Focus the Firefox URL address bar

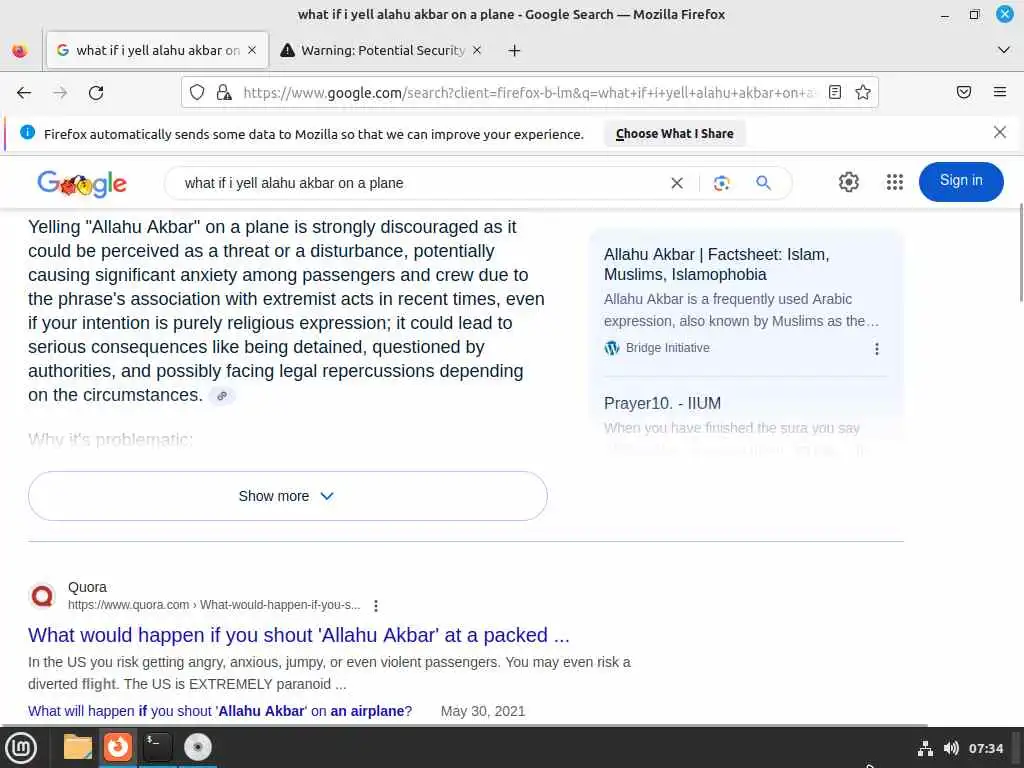point(529,93)
